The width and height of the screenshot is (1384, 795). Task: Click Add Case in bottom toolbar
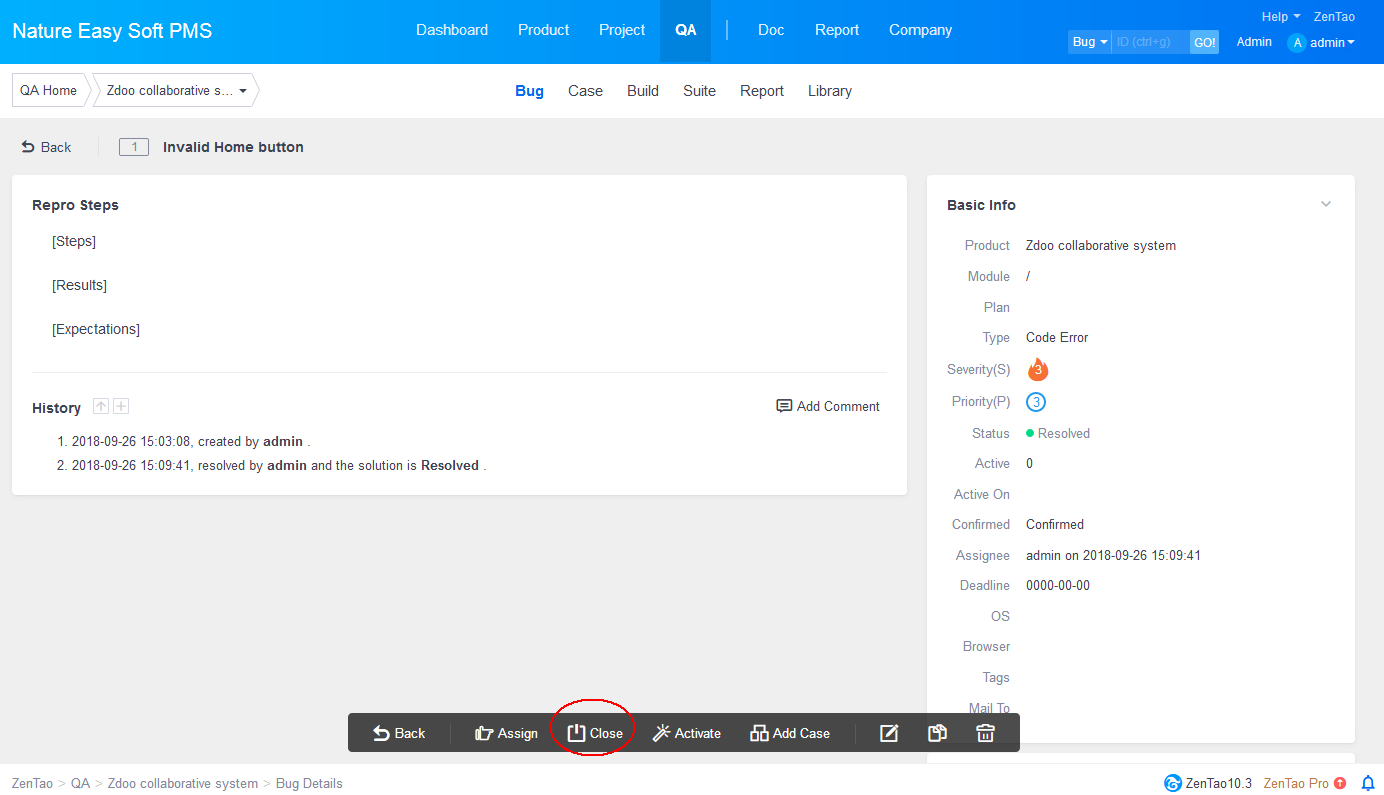click(x=790, y=733)
